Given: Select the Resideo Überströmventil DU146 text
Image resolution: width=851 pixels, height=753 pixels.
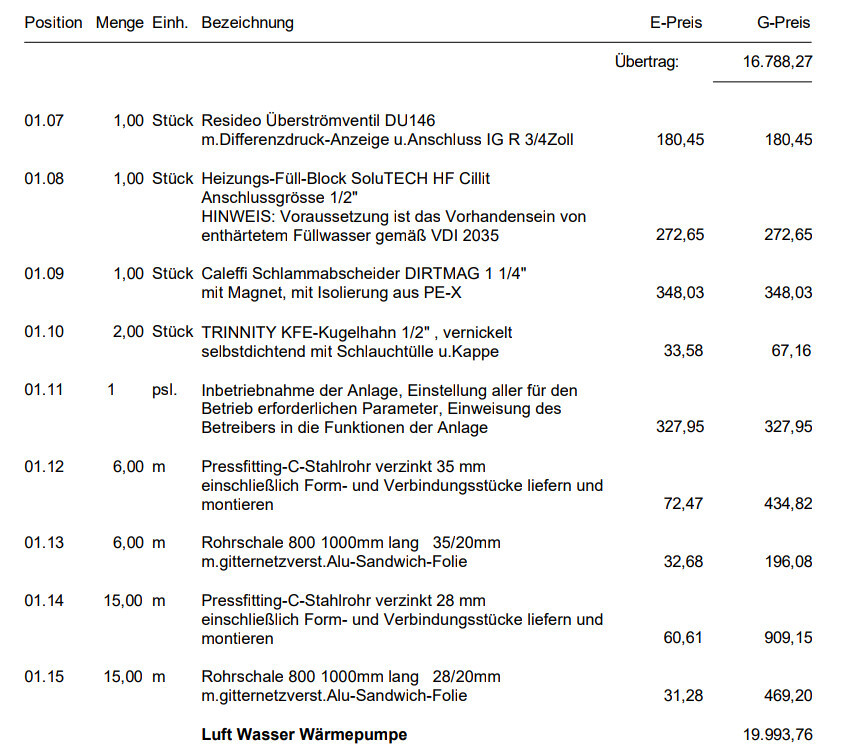Looking at the screenshot, I should [x=318, y=121].
